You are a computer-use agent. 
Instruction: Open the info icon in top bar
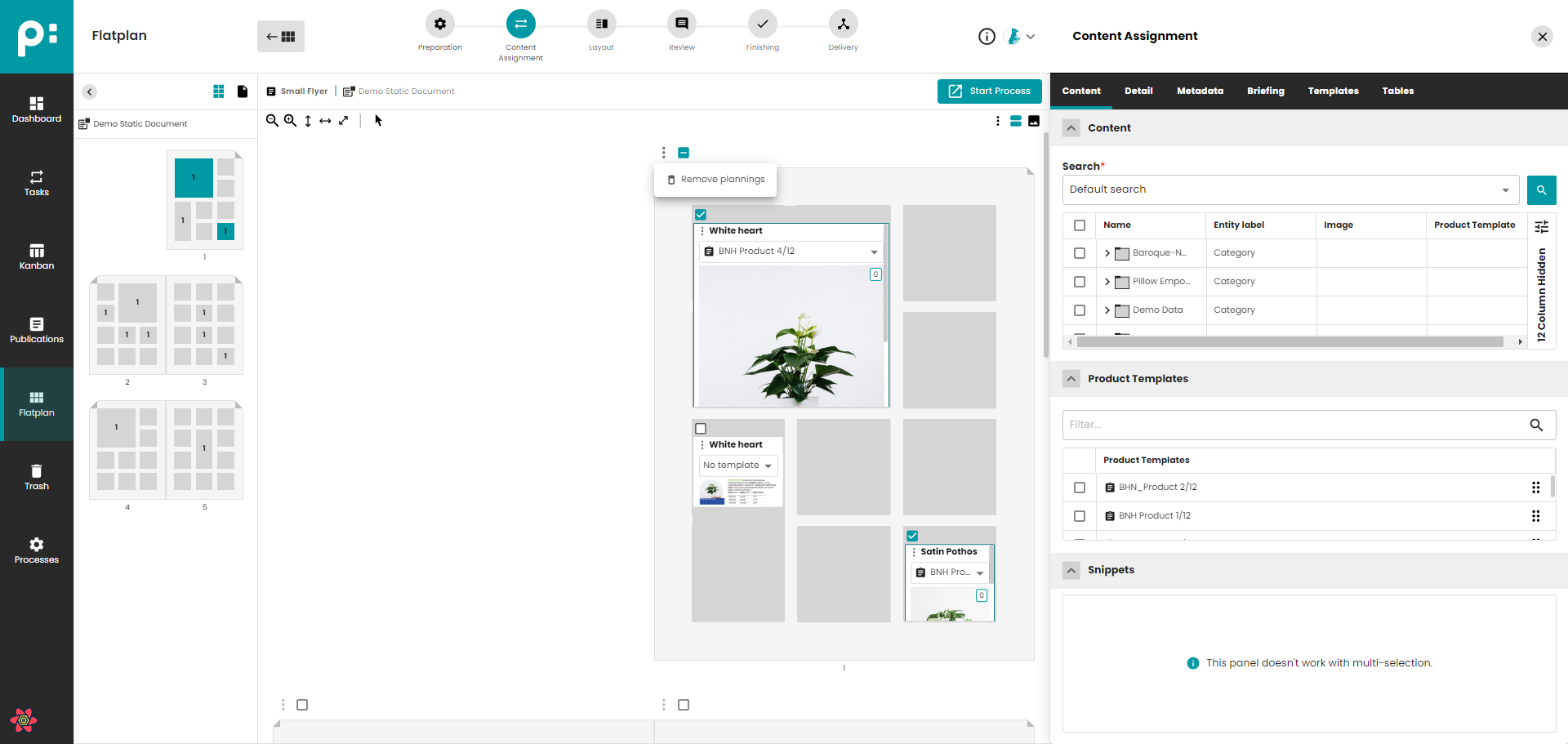point(987,37)
